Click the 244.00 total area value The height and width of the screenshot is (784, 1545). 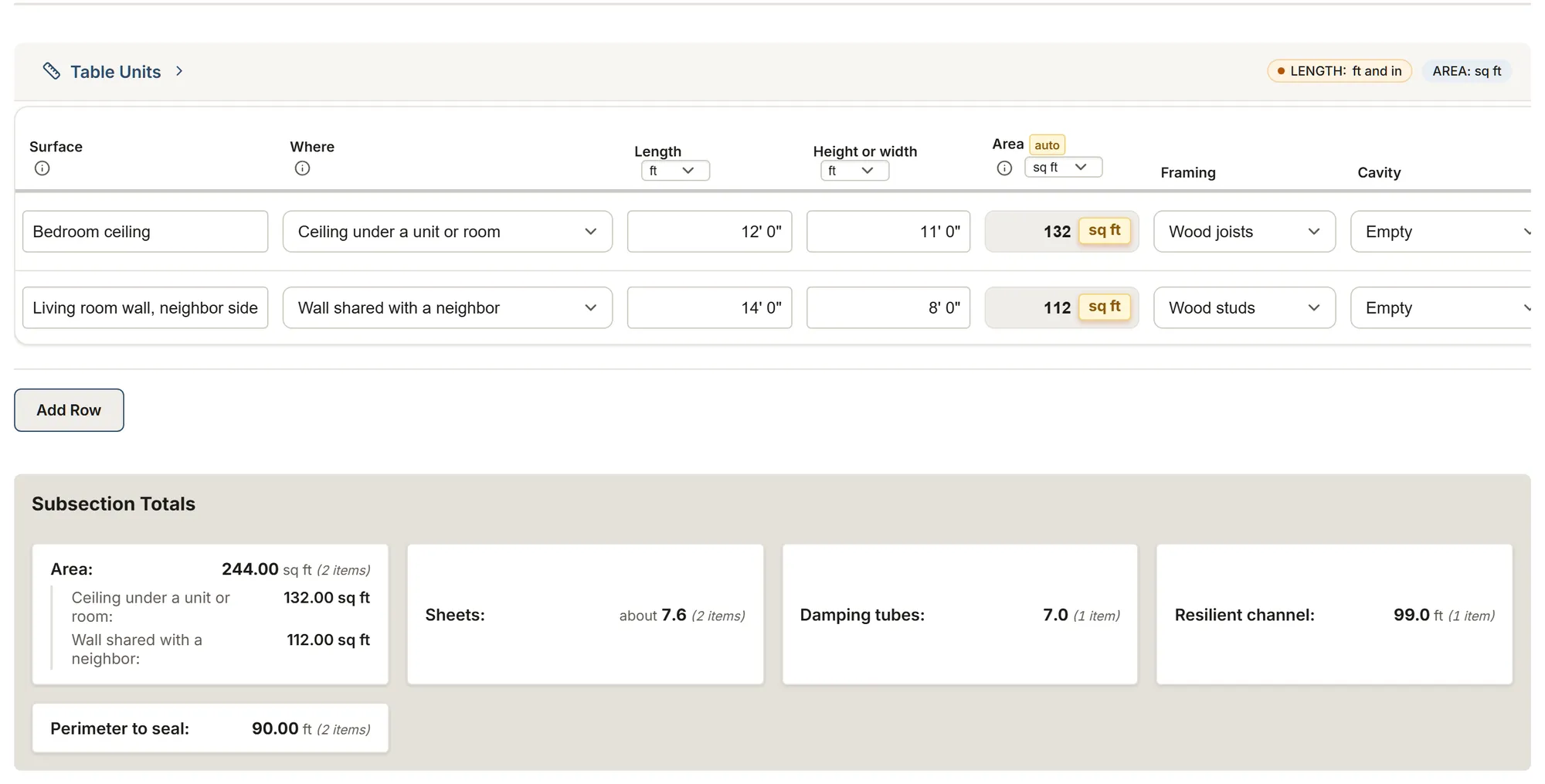click(250, 569)
